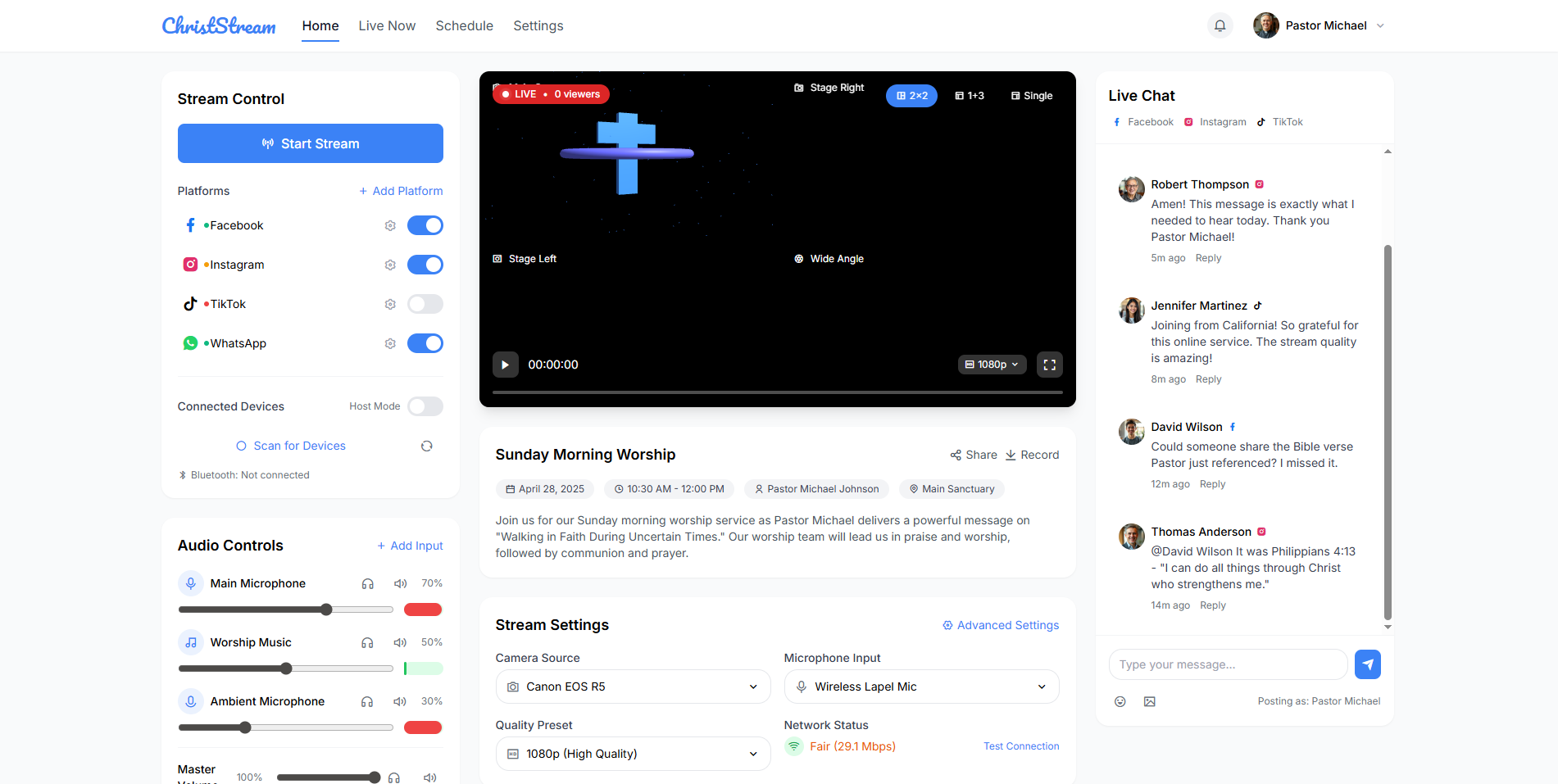Viewport: 1558px width, 784px height.
Task: Open Facebook platform settings gear
Action: (x=390, y=225)
